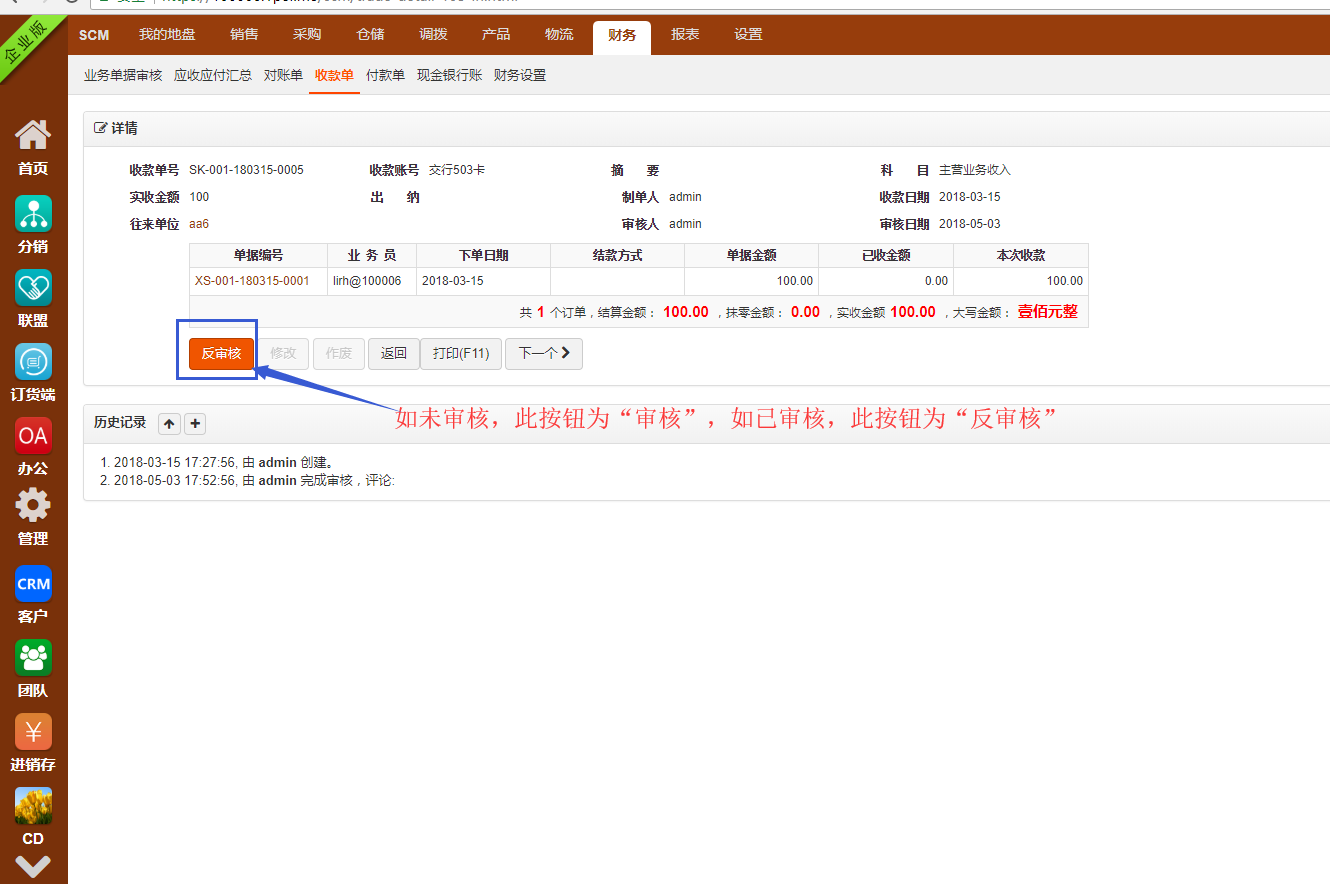1330x884 pixels.
Task: Open the 团队 team icon
Action: [x=33, y=658]
